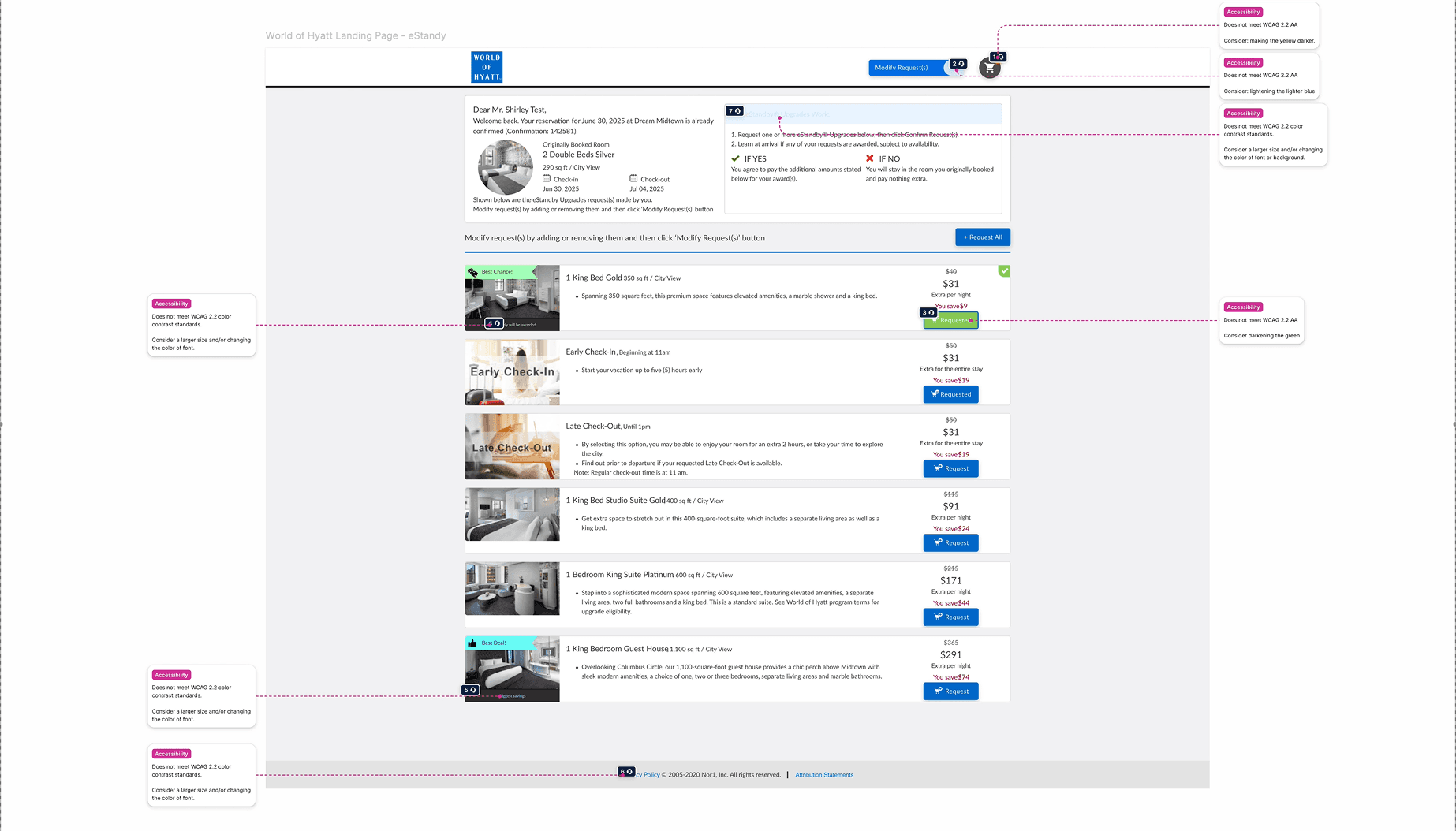
Task: Click the room name '2 Double Beds Silver'
Action: [578, 155]
